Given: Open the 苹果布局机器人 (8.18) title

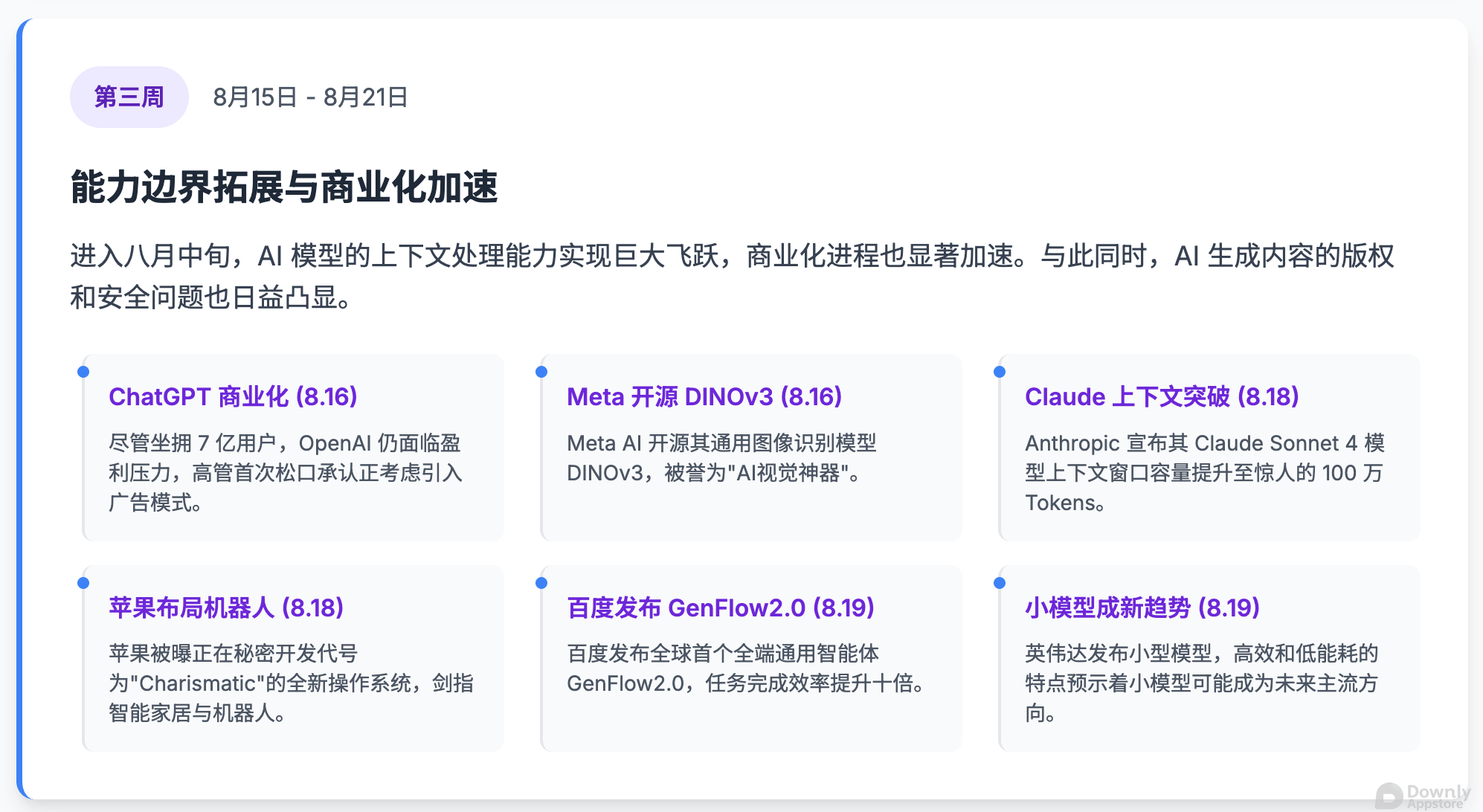Looking at the screenshot, I should [226, 608].
